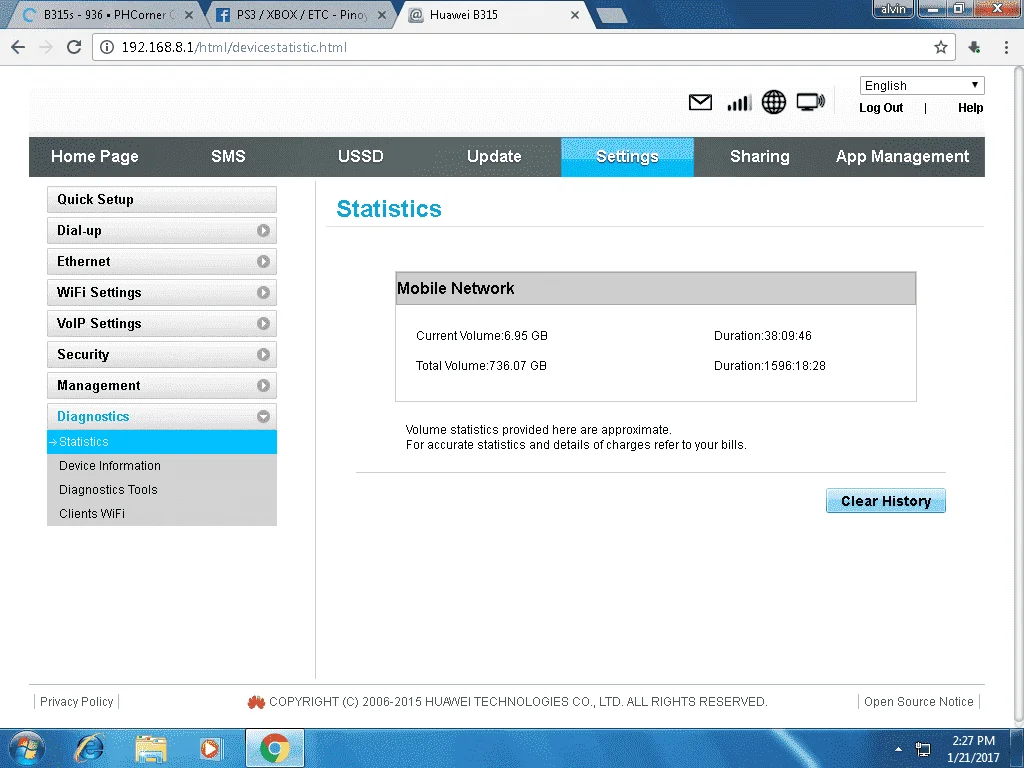Click the download extension icon in toolbar
The image size is (1024, 768).
(974, 47)
